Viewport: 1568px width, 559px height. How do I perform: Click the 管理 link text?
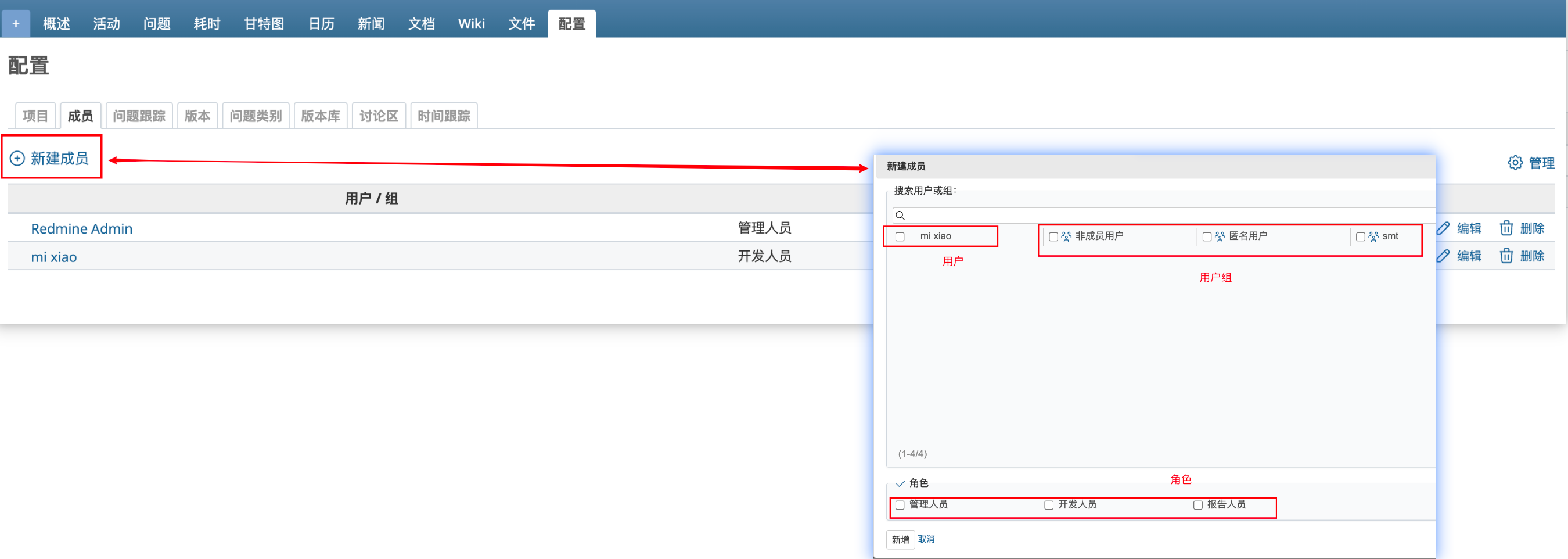(x=1541, y=163)
